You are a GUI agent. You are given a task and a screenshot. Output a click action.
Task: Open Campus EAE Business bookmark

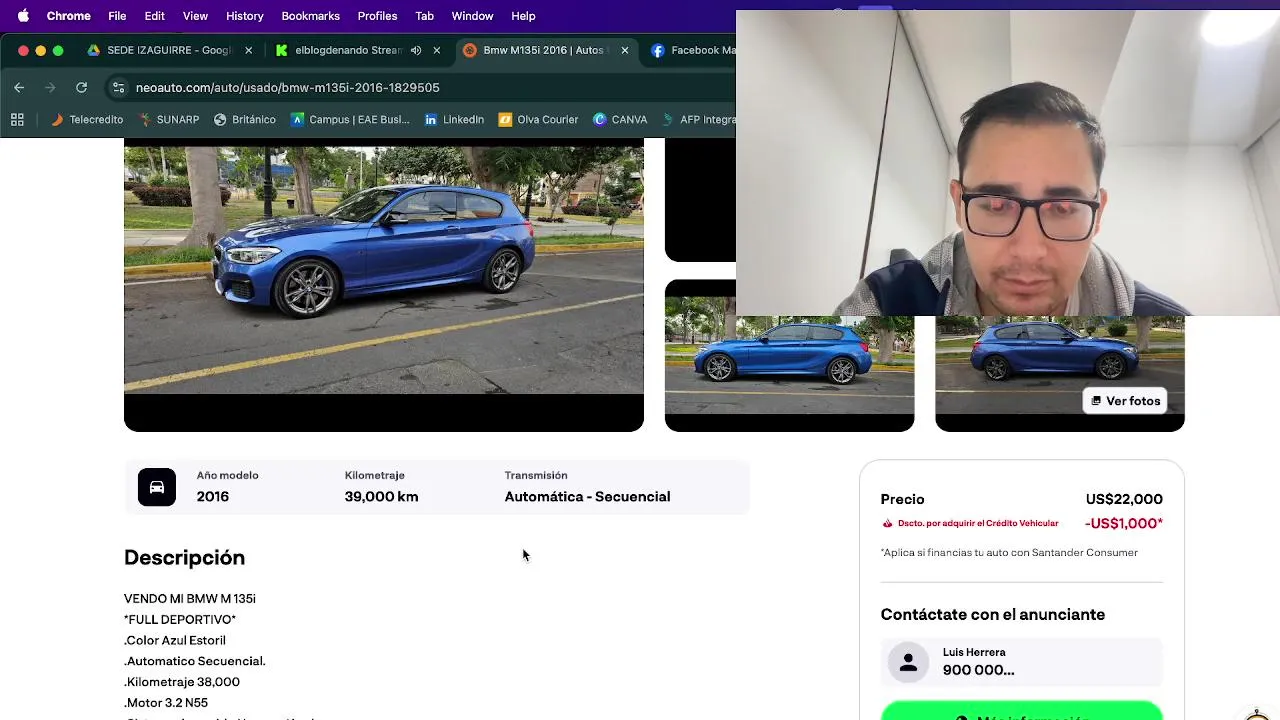tap(350, 119)
